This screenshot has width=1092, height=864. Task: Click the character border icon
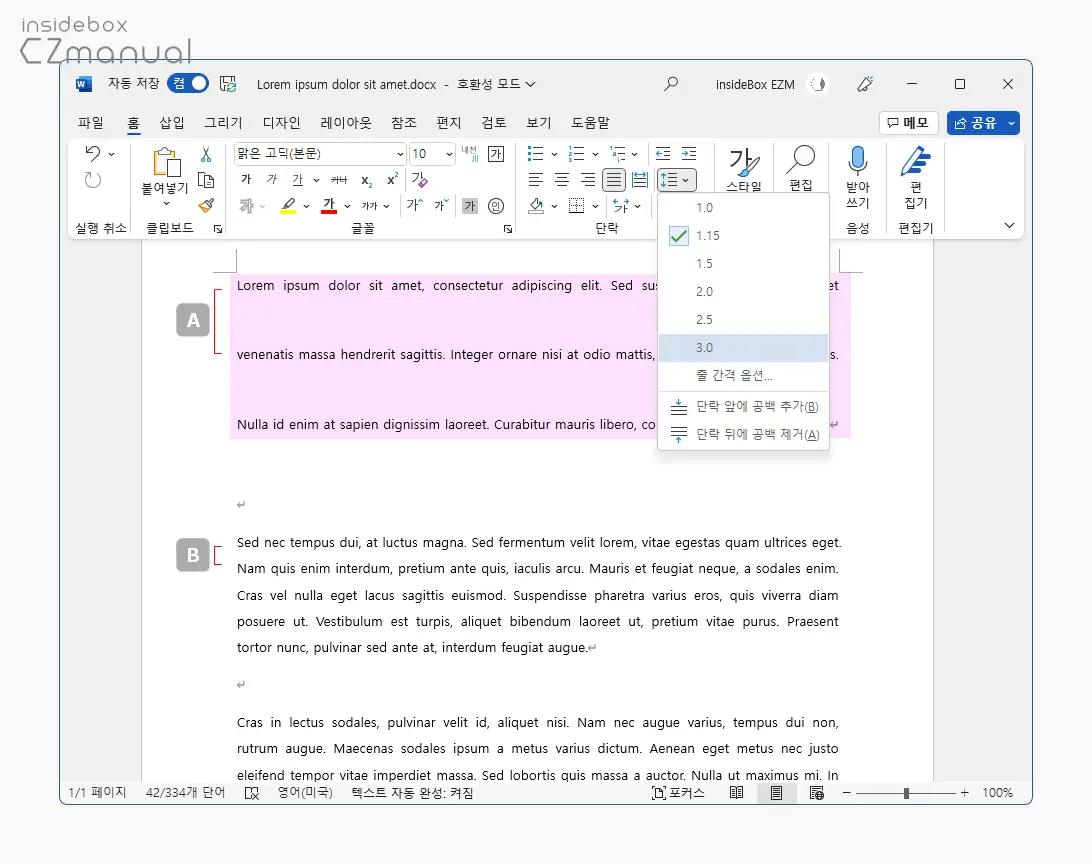coord(496,154)
